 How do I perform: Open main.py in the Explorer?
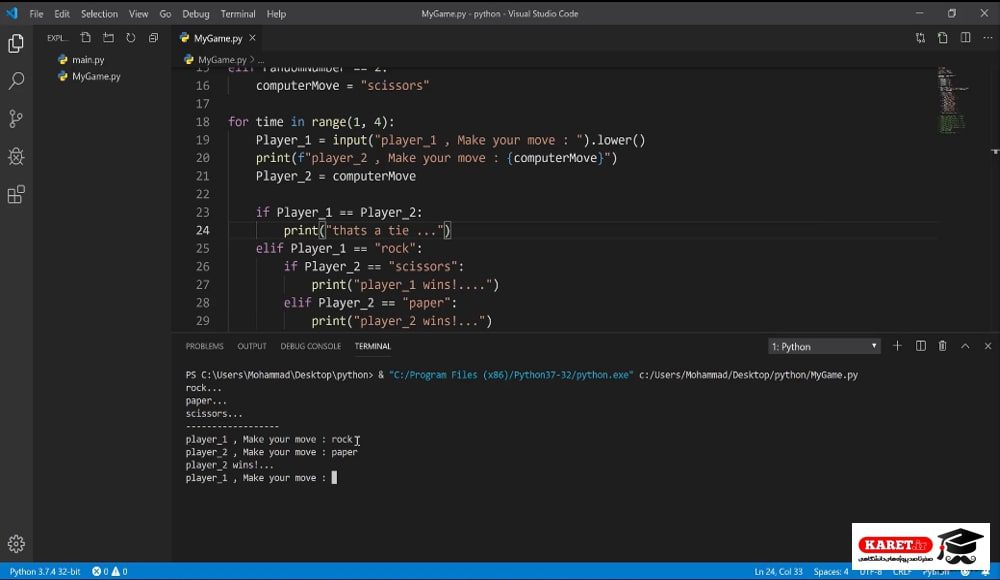click(88, 59)
